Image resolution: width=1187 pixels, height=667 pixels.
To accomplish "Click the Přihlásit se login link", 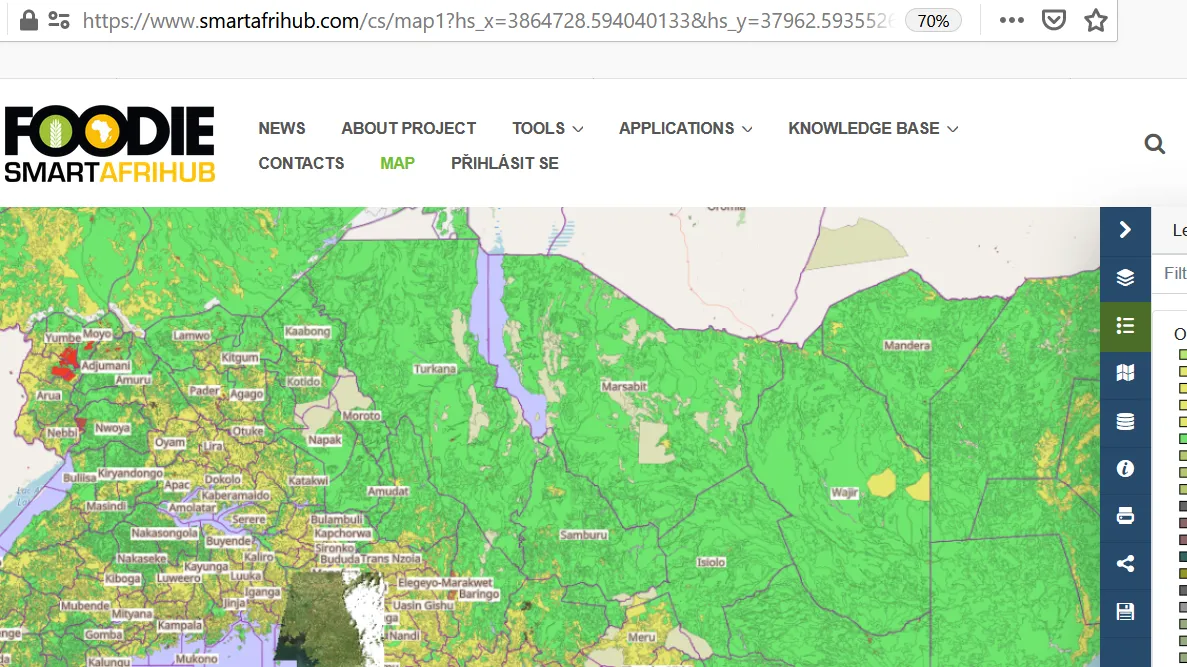I will [x=505, y=164].
